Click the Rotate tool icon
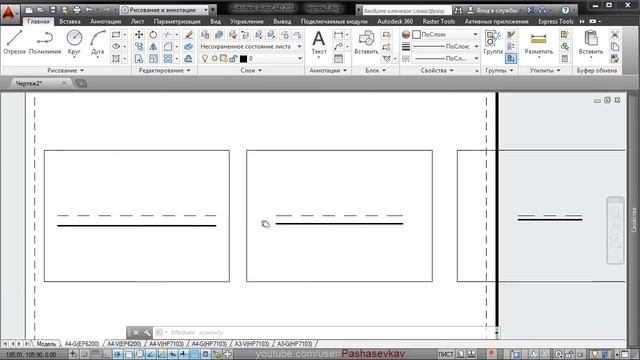The height and width of the screenshot is (360, 640). [153, 35]
